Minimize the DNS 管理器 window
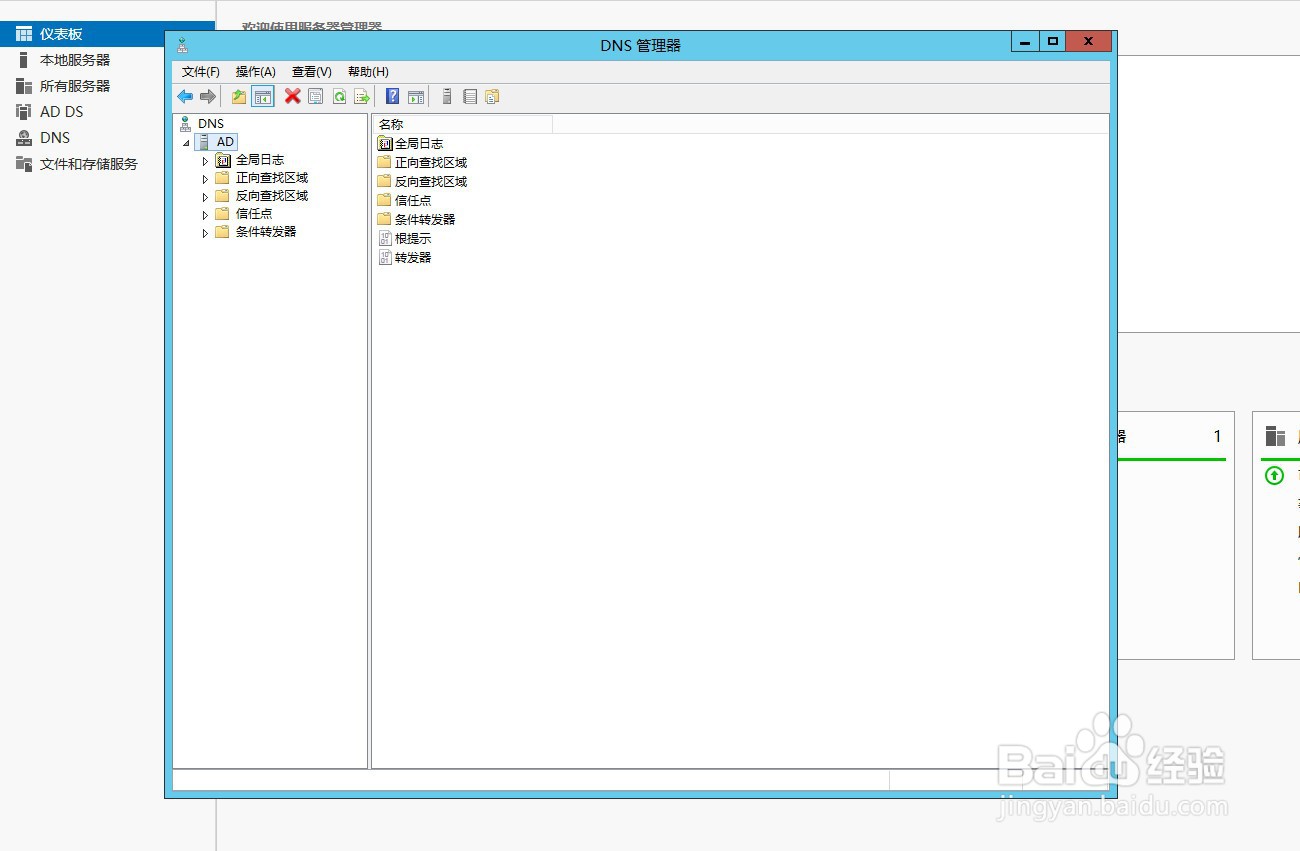1300x851 pixels. (x=1025, y=42)
